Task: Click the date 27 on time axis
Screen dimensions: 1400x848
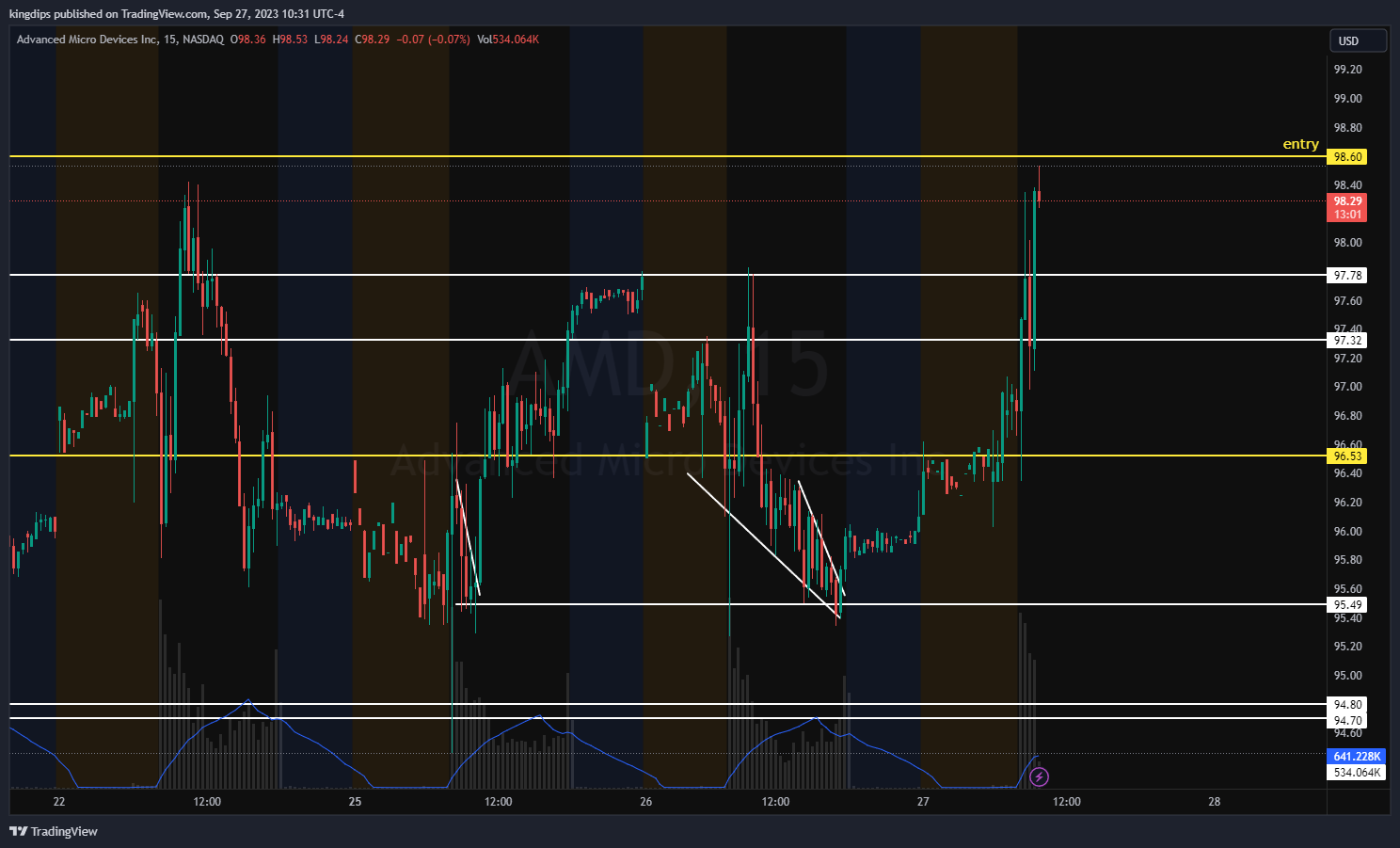Action: pyautogui.click(x=923, y=802)
